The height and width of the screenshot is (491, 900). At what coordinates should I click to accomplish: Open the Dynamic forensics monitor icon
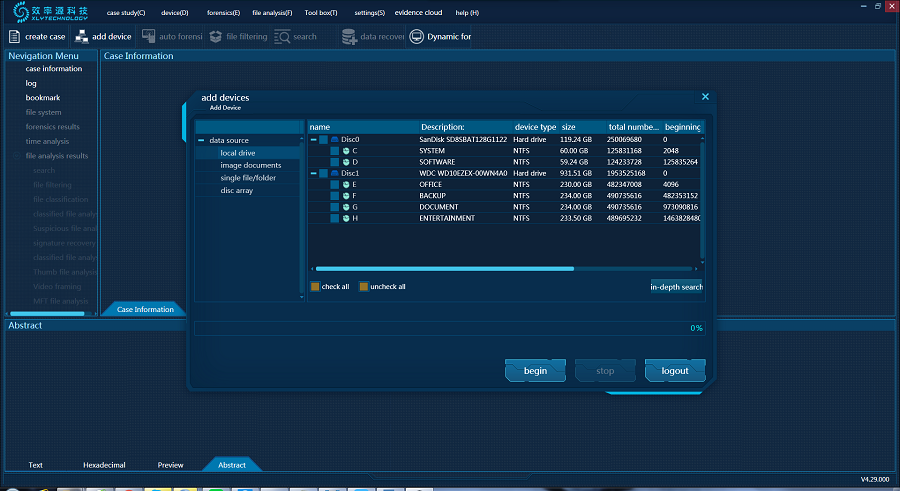tap(416, 37)
